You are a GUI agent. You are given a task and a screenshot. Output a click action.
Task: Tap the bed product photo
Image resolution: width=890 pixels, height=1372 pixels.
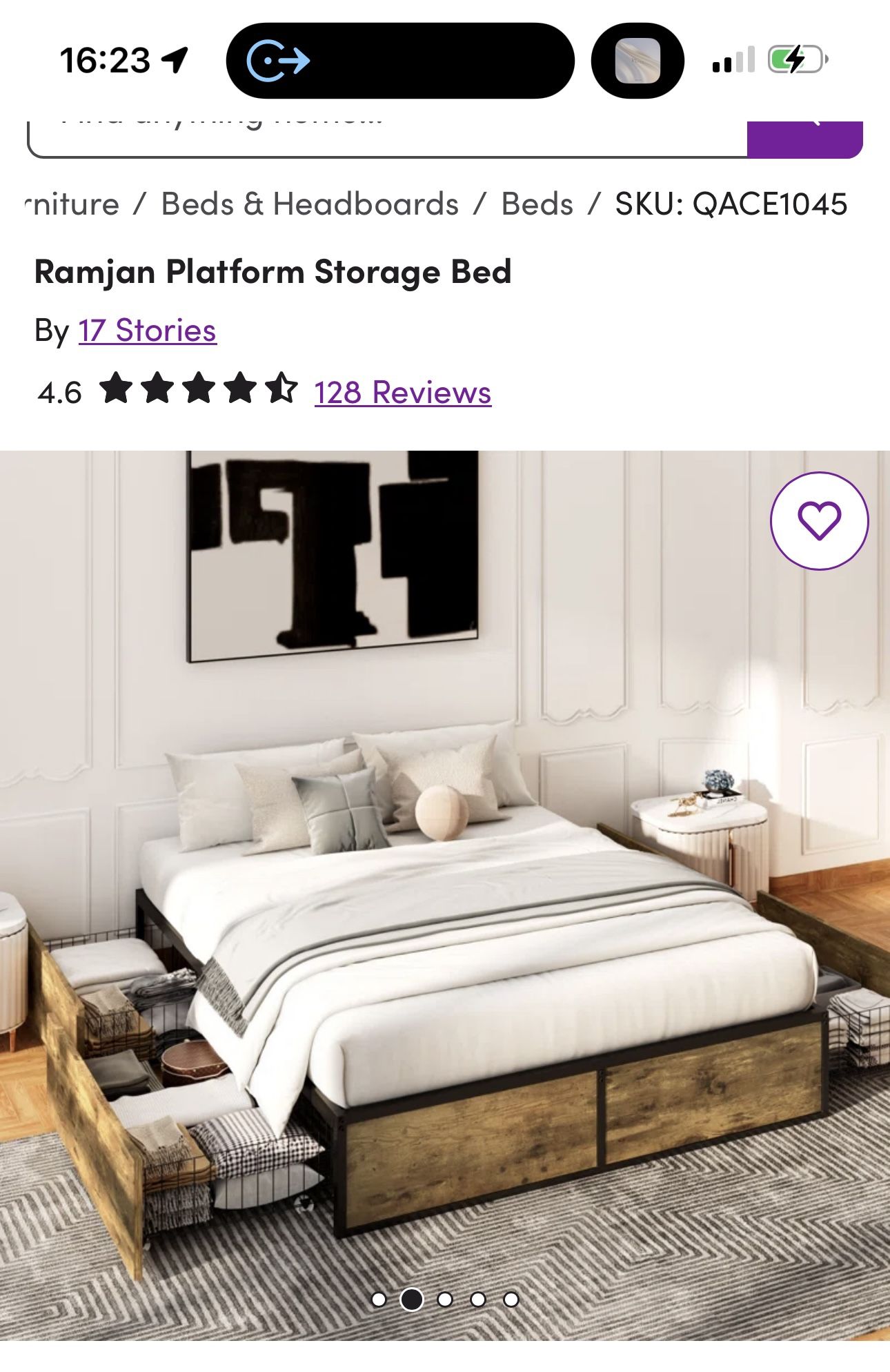[445, 896]
